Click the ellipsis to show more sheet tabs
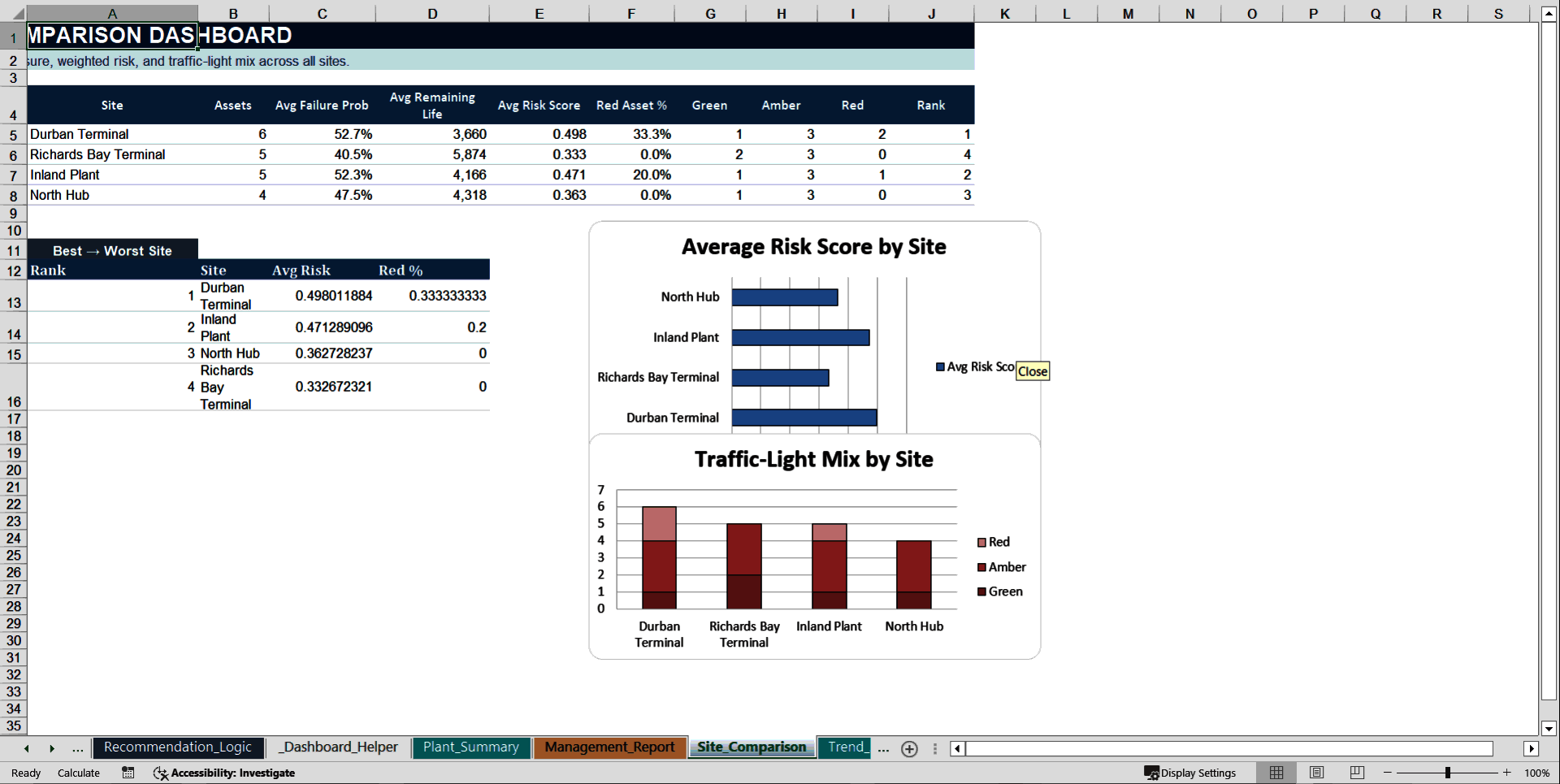This screenshot has width=1560, height=784. coord(77,749)
